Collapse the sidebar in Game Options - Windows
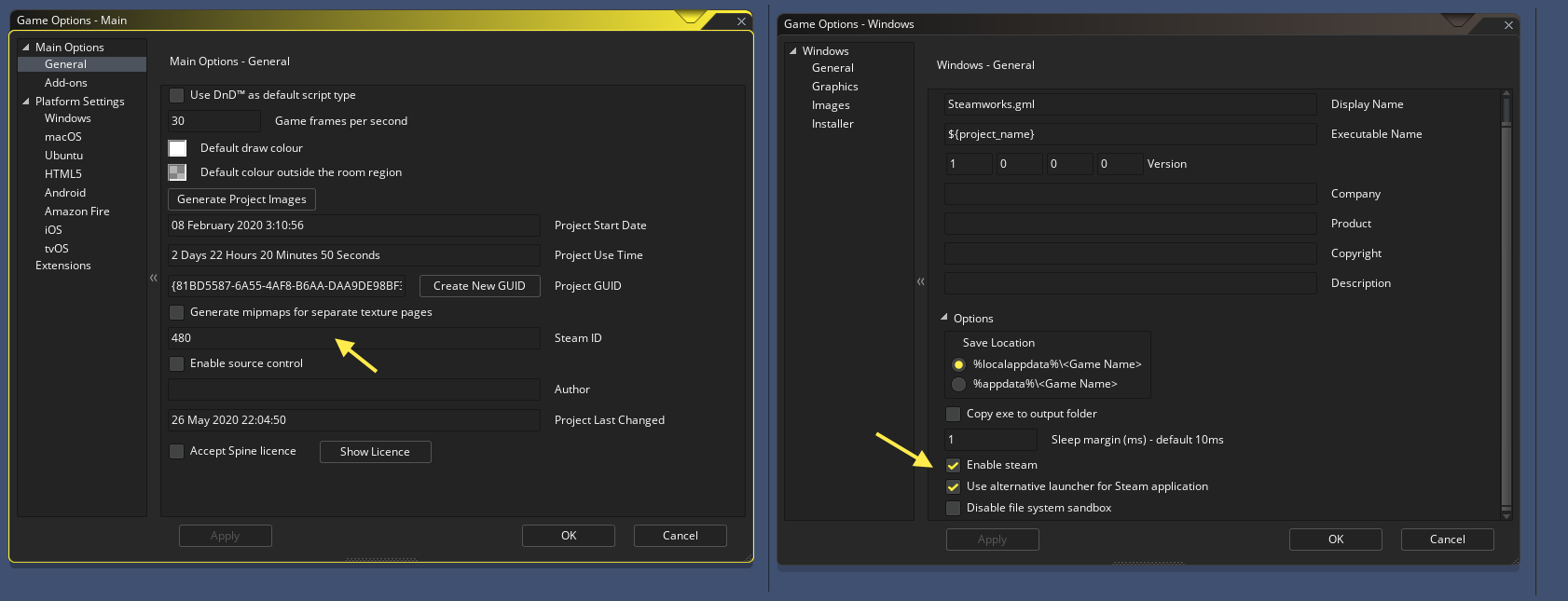The image size is (1568, 601). (921, 281)
